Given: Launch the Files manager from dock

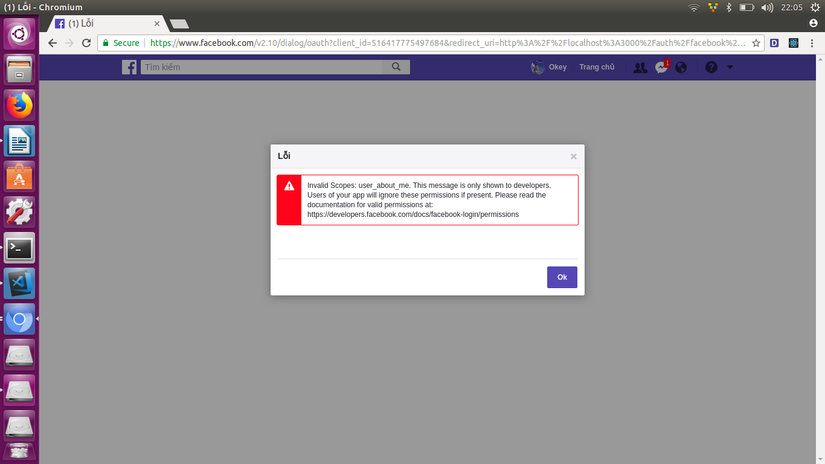Looking at the screenshot, I should click(x=19, y=69).
